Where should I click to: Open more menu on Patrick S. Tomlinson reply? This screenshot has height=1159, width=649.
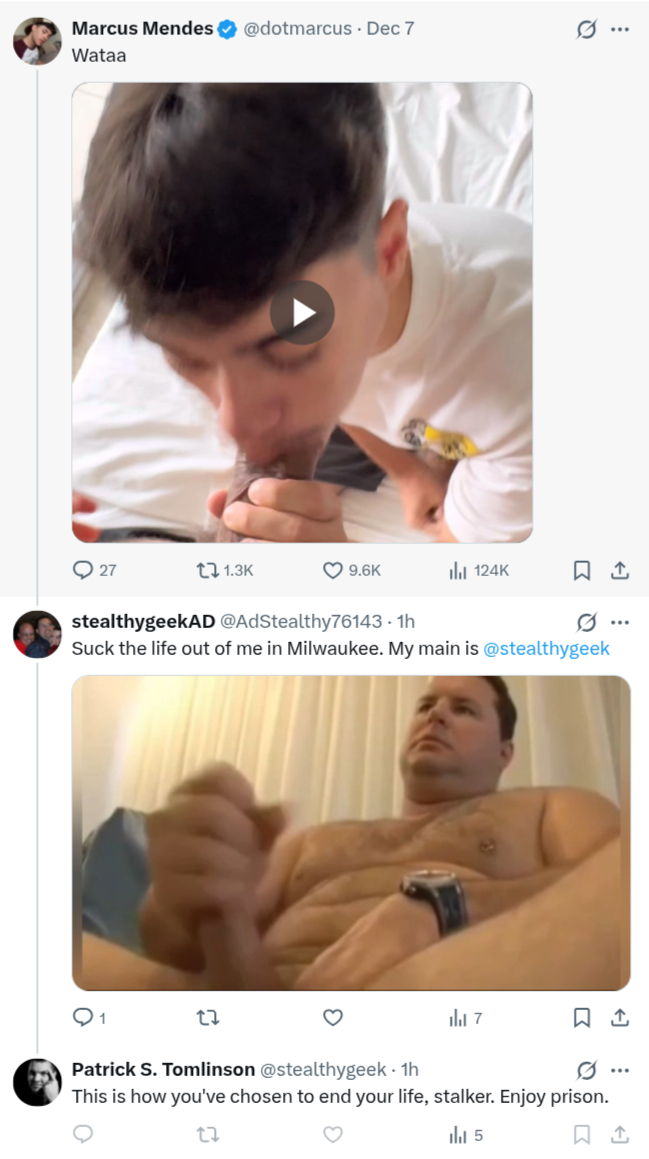(x=619, y=1070)
